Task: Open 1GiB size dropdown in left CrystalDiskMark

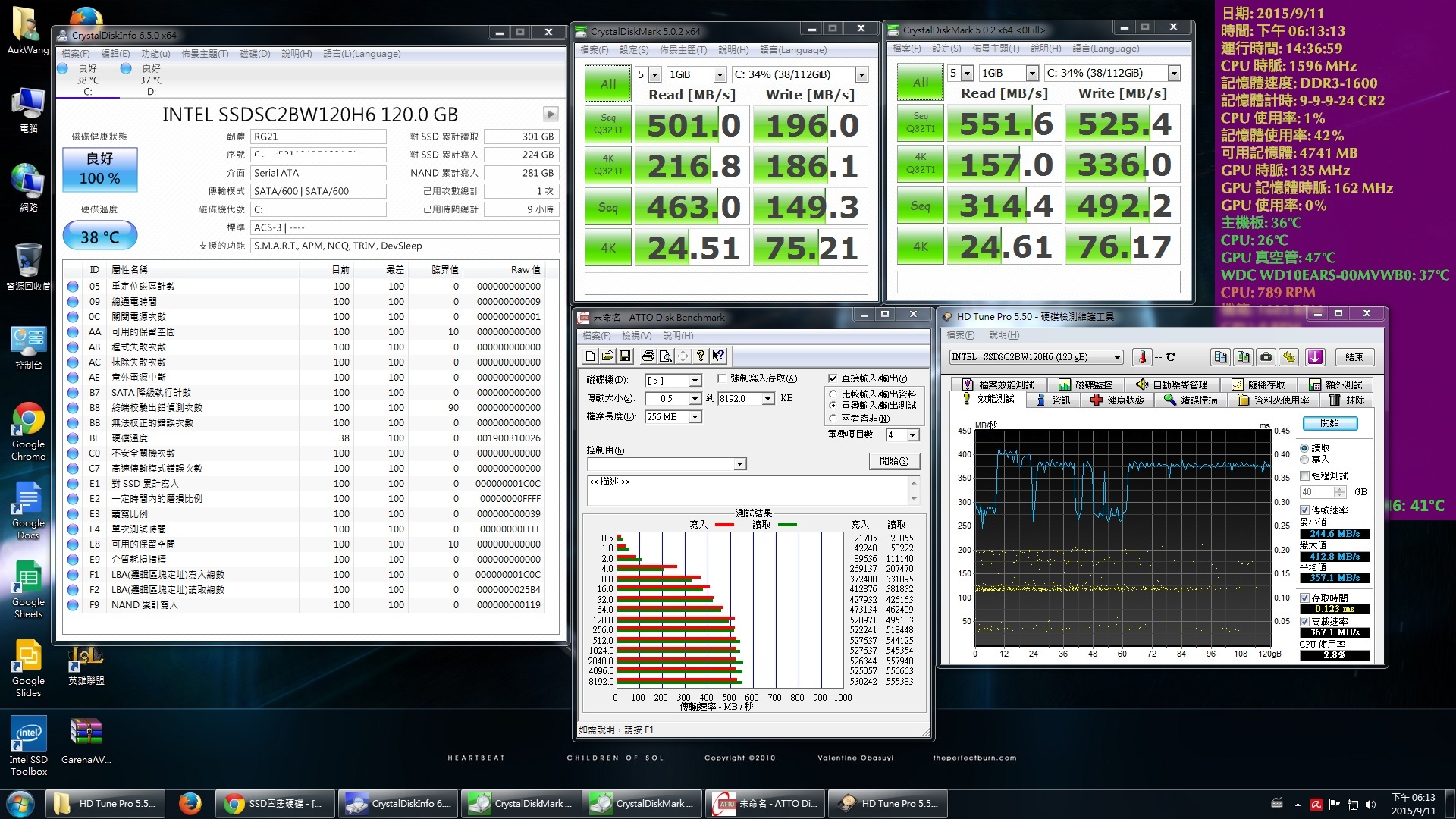Action: click(719, 74)
